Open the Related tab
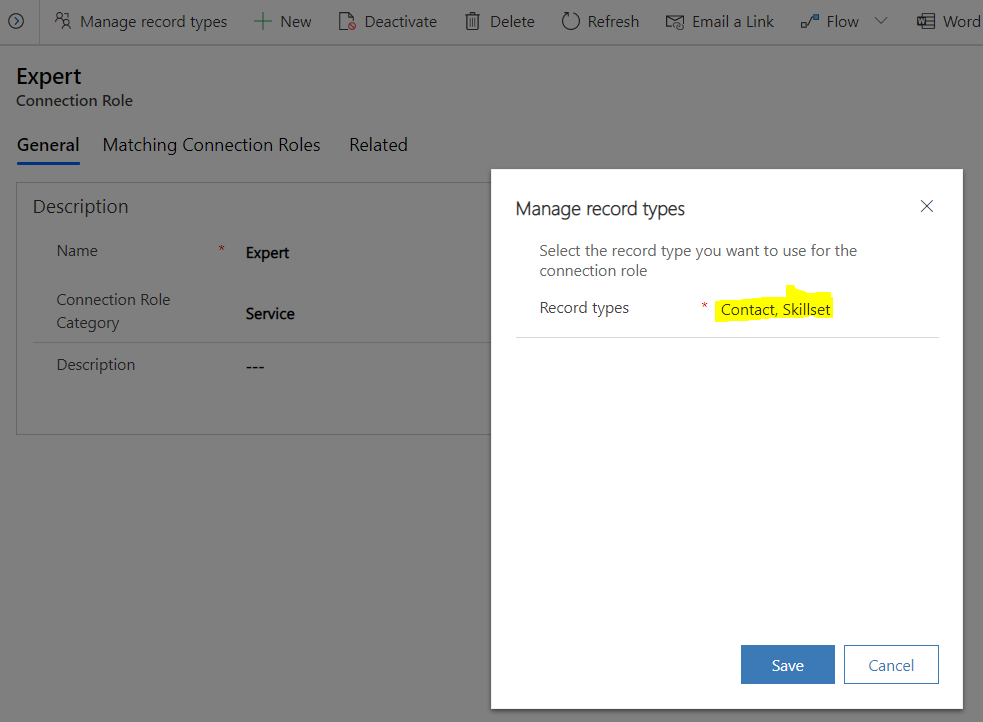The height and width of the screenshot is (722, 983). pyautogui.click(x=378, y=145)
